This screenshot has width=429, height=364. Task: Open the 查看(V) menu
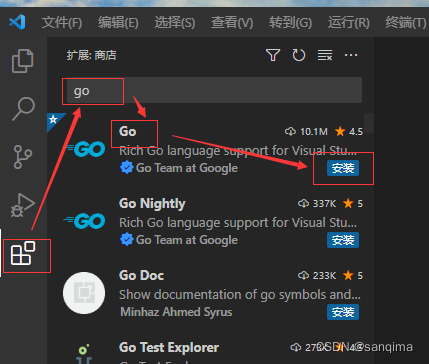(232, 23)
